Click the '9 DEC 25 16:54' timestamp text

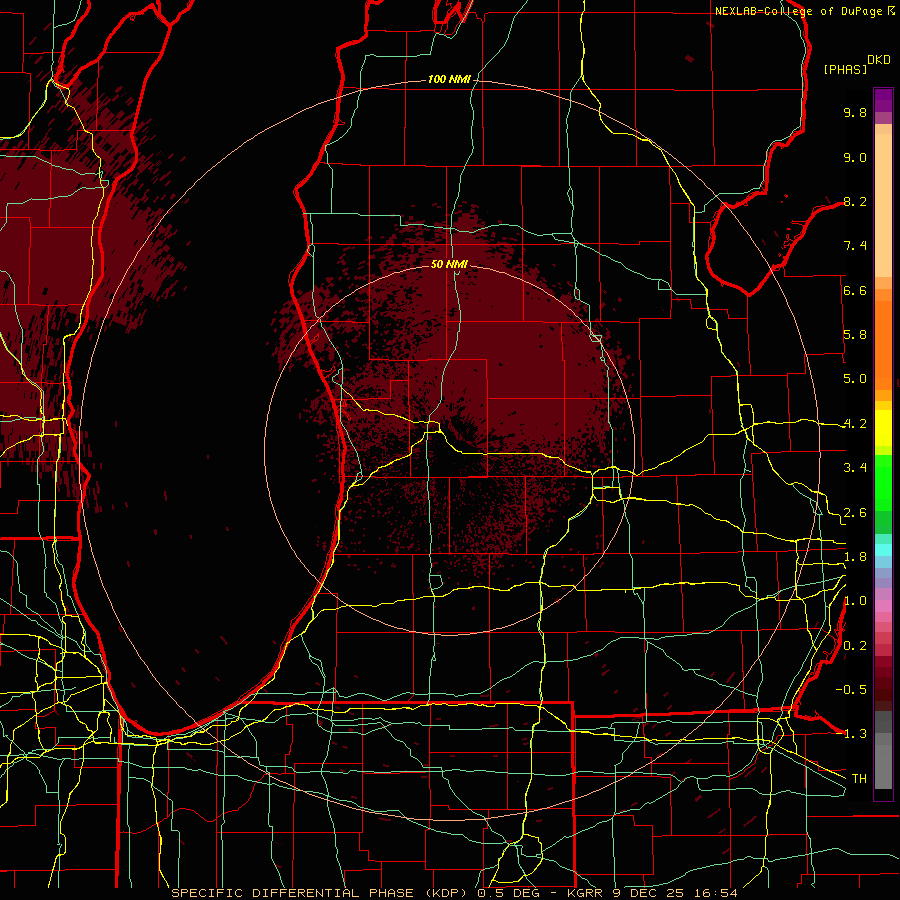pos(676,893)
